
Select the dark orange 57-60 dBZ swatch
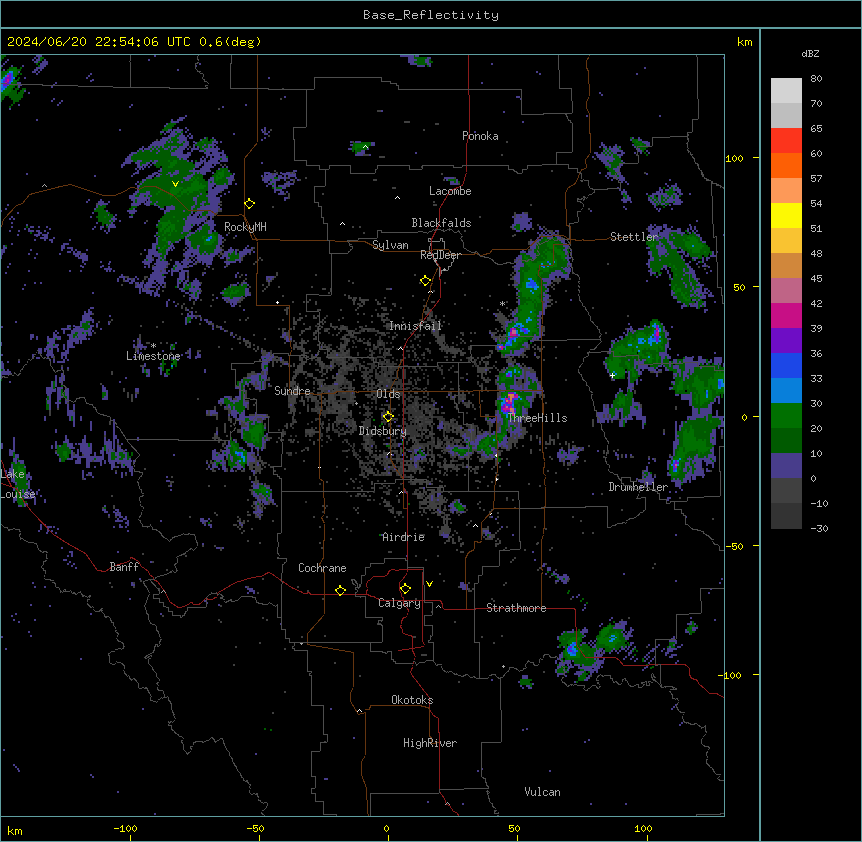786,165
